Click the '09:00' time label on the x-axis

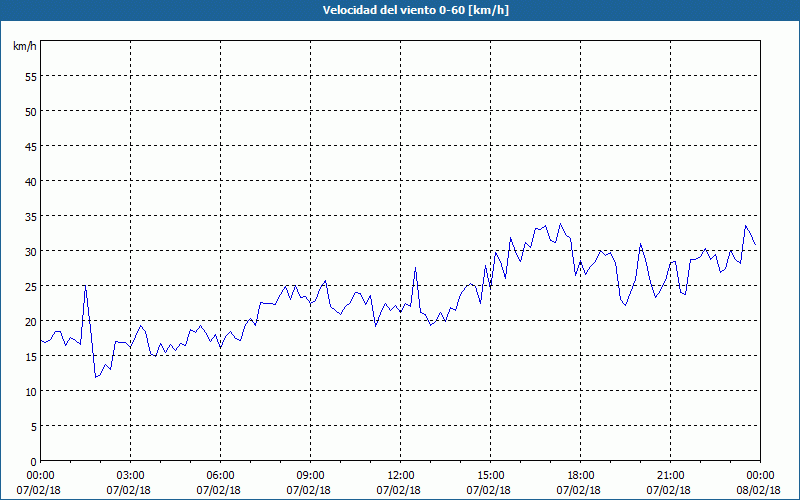[310, 476]
